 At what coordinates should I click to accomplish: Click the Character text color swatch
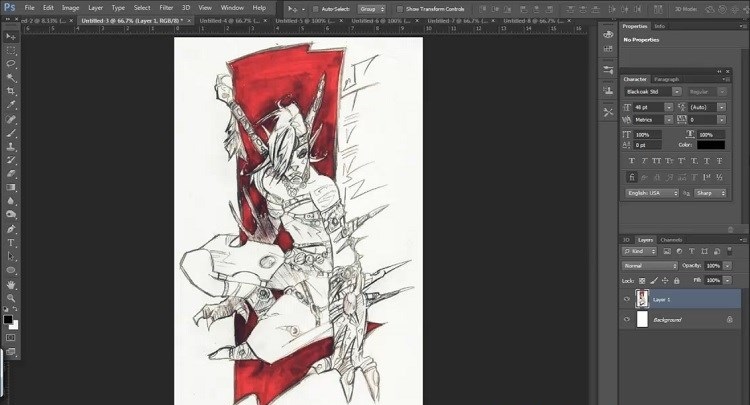(711, 145)
